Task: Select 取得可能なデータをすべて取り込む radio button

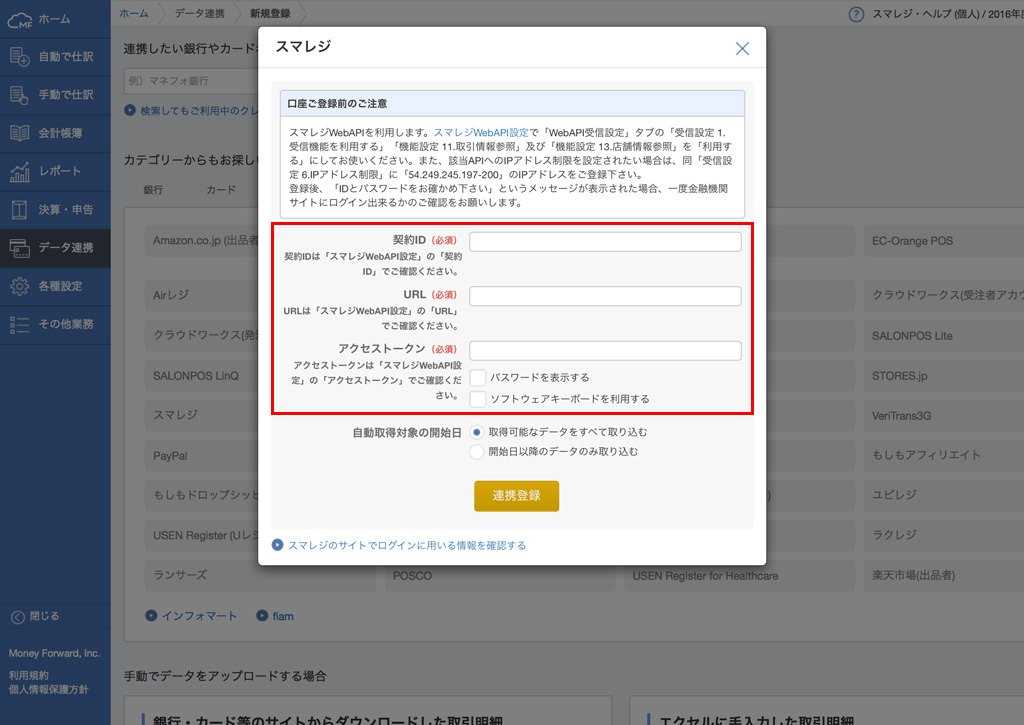Action: pyautogui.click(x=477, y=432)
